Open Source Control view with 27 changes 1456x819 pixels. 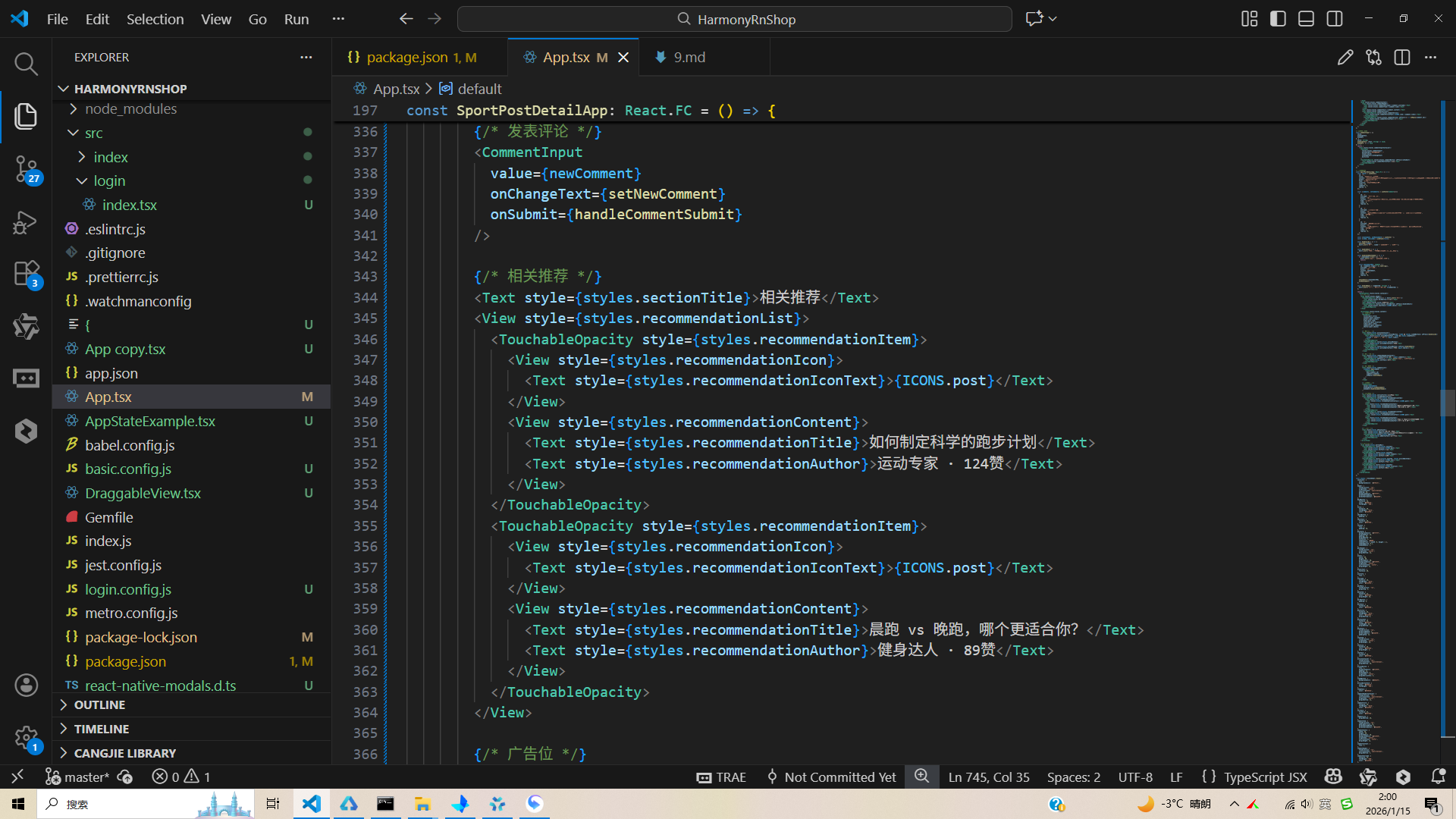[x=26, y=168]
